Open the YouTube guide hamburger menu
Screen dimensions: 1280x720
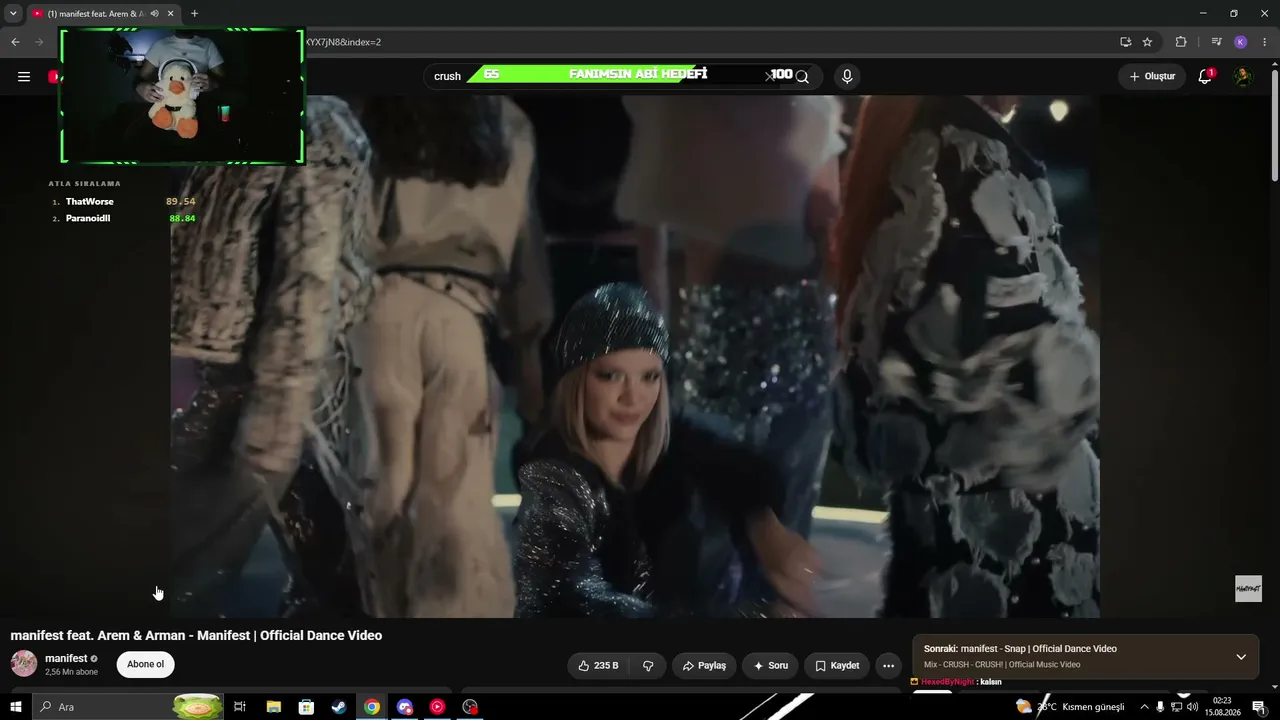[24, 76]
